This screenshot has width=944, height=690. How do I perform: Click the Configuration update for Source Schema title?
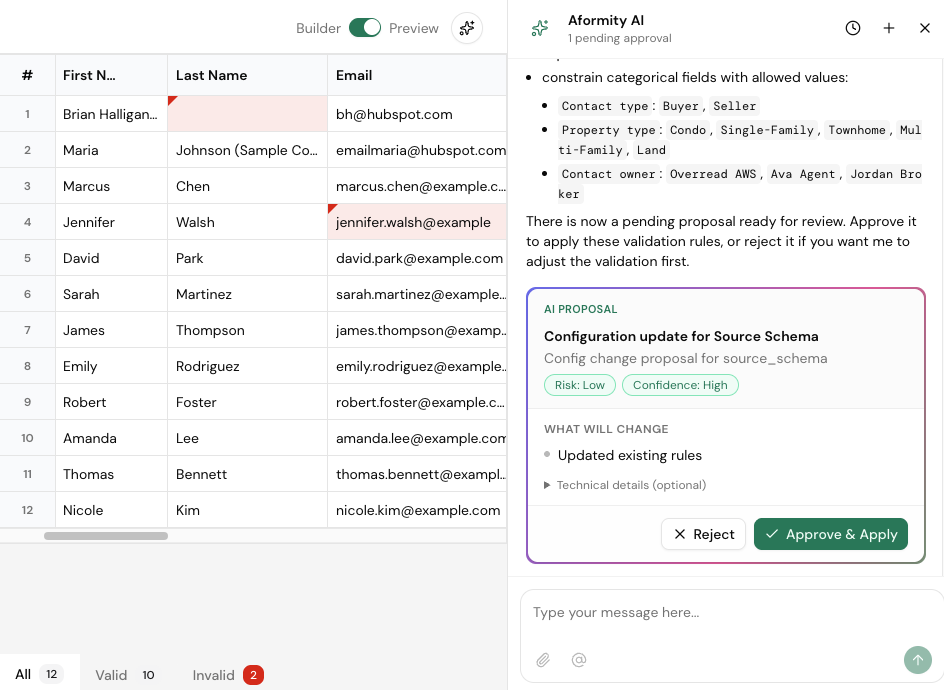click(681, 336)
